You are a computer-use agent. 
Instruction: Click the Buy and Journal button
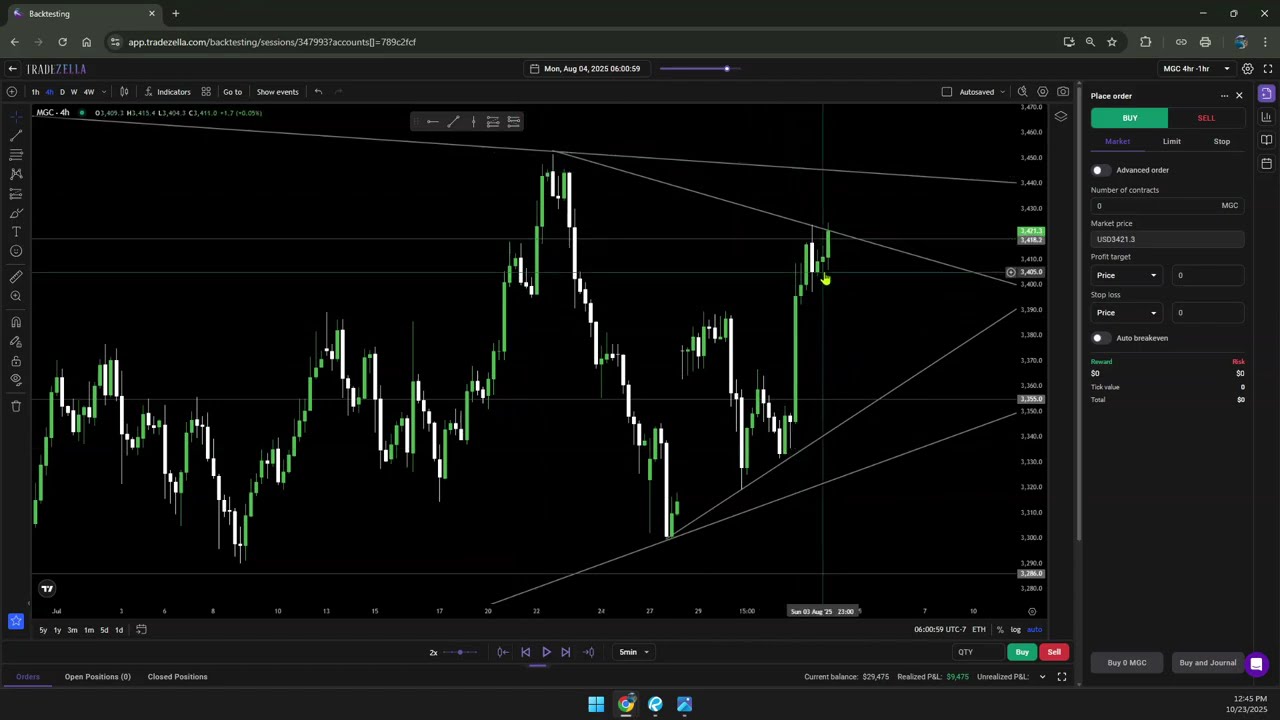[x=1207, y=663]
